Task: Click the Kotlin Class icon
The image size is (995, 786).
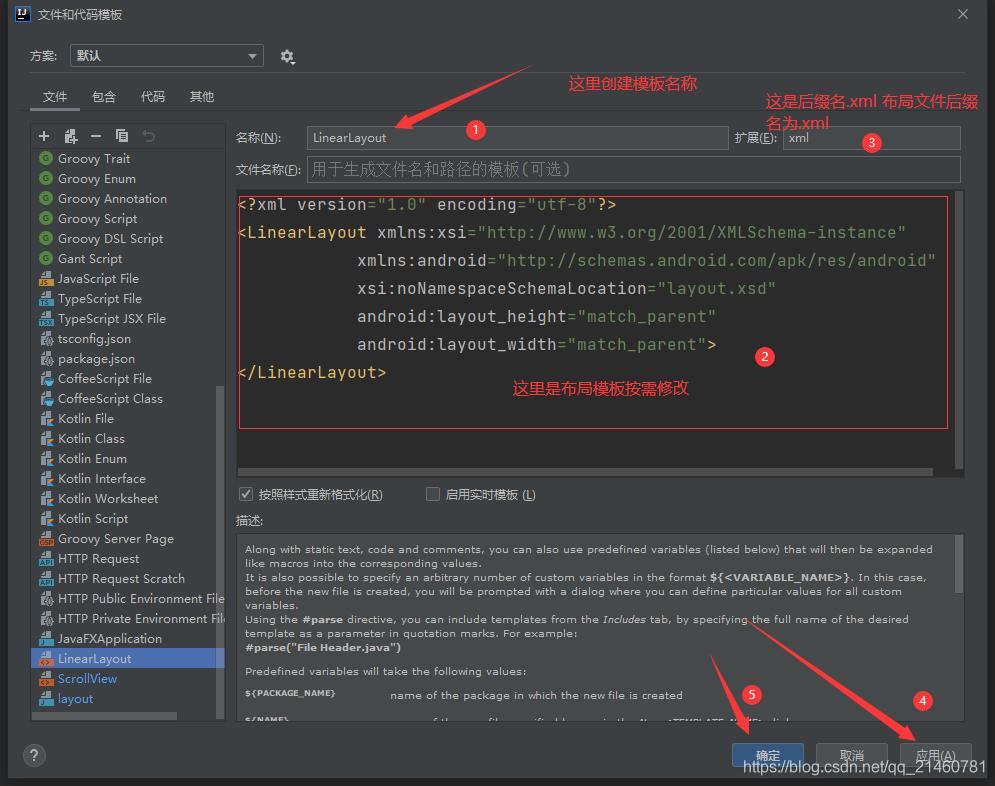Action: (46, 438)
